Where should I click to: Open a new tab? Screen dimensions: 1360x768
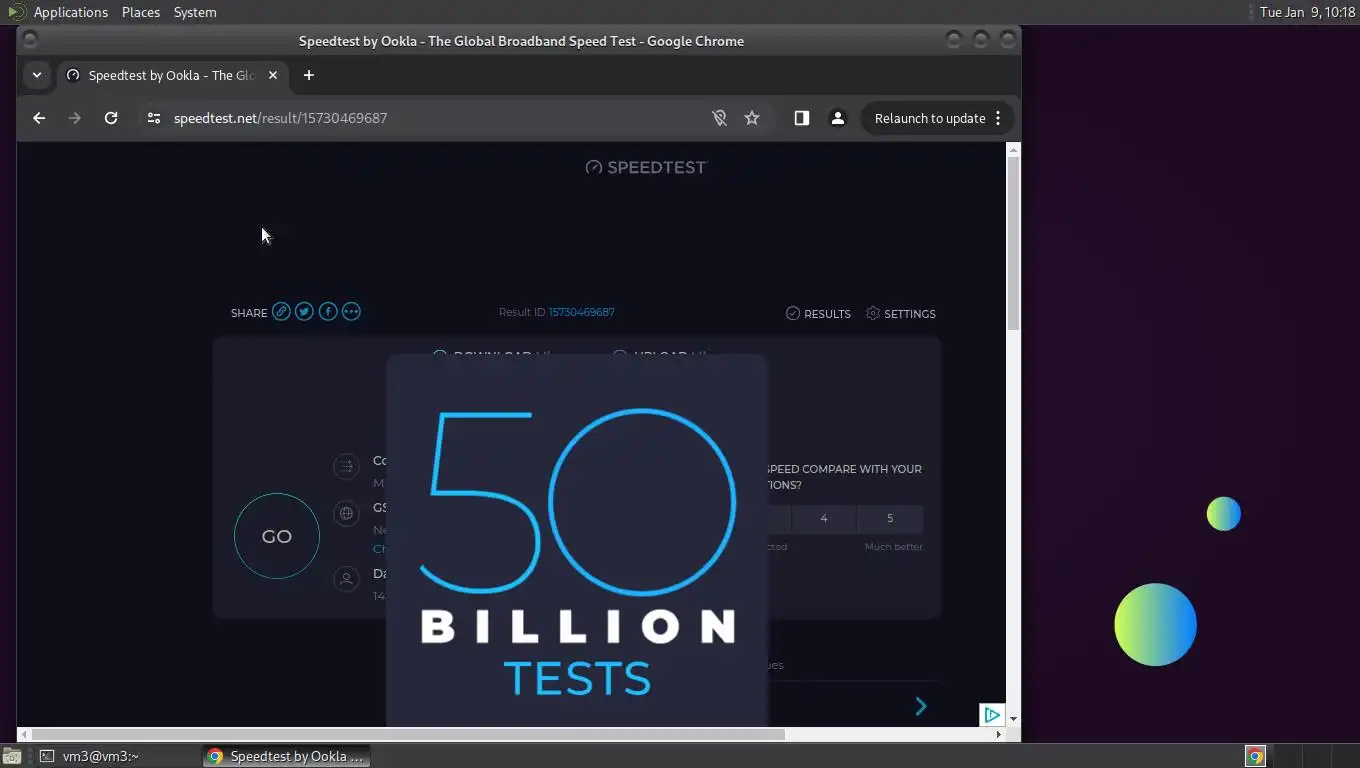click(309, 75)
